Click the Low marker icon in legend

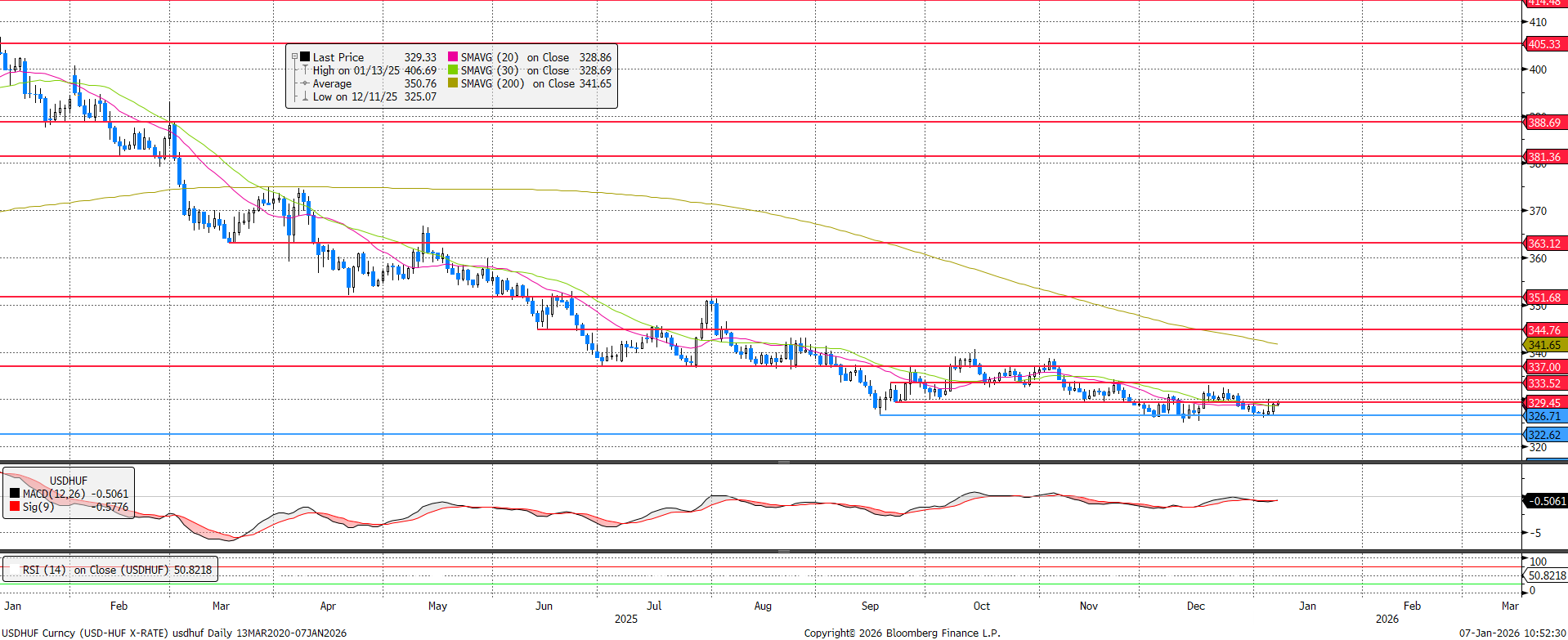(305, 96)
